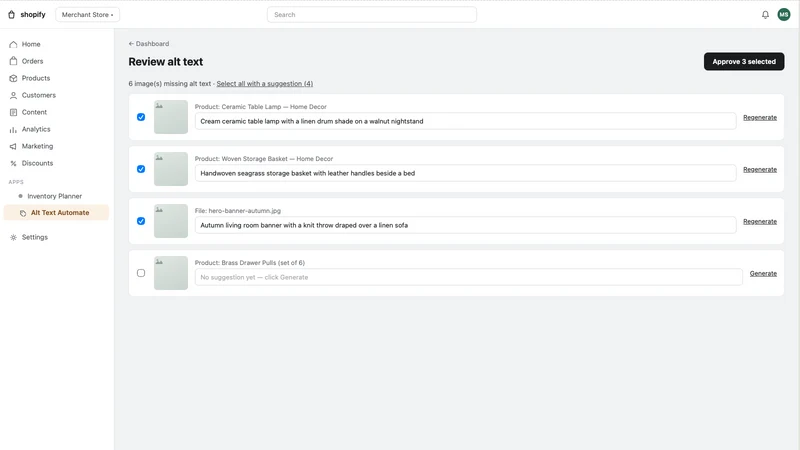The width and height of the screenshot is (800, 450).
Task: Open Products in sidebar
Action: click(x=36, y=78)
